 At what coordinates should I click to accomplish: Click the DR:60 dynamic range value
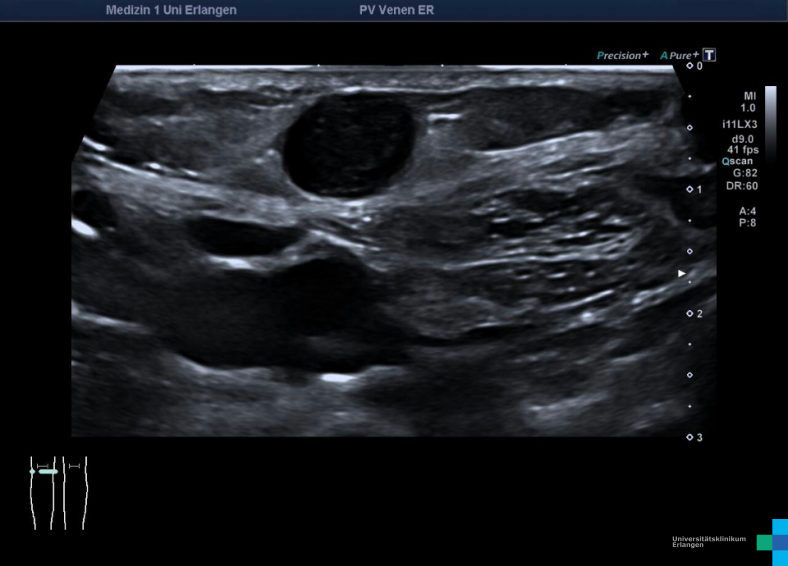tap(744, 186)
